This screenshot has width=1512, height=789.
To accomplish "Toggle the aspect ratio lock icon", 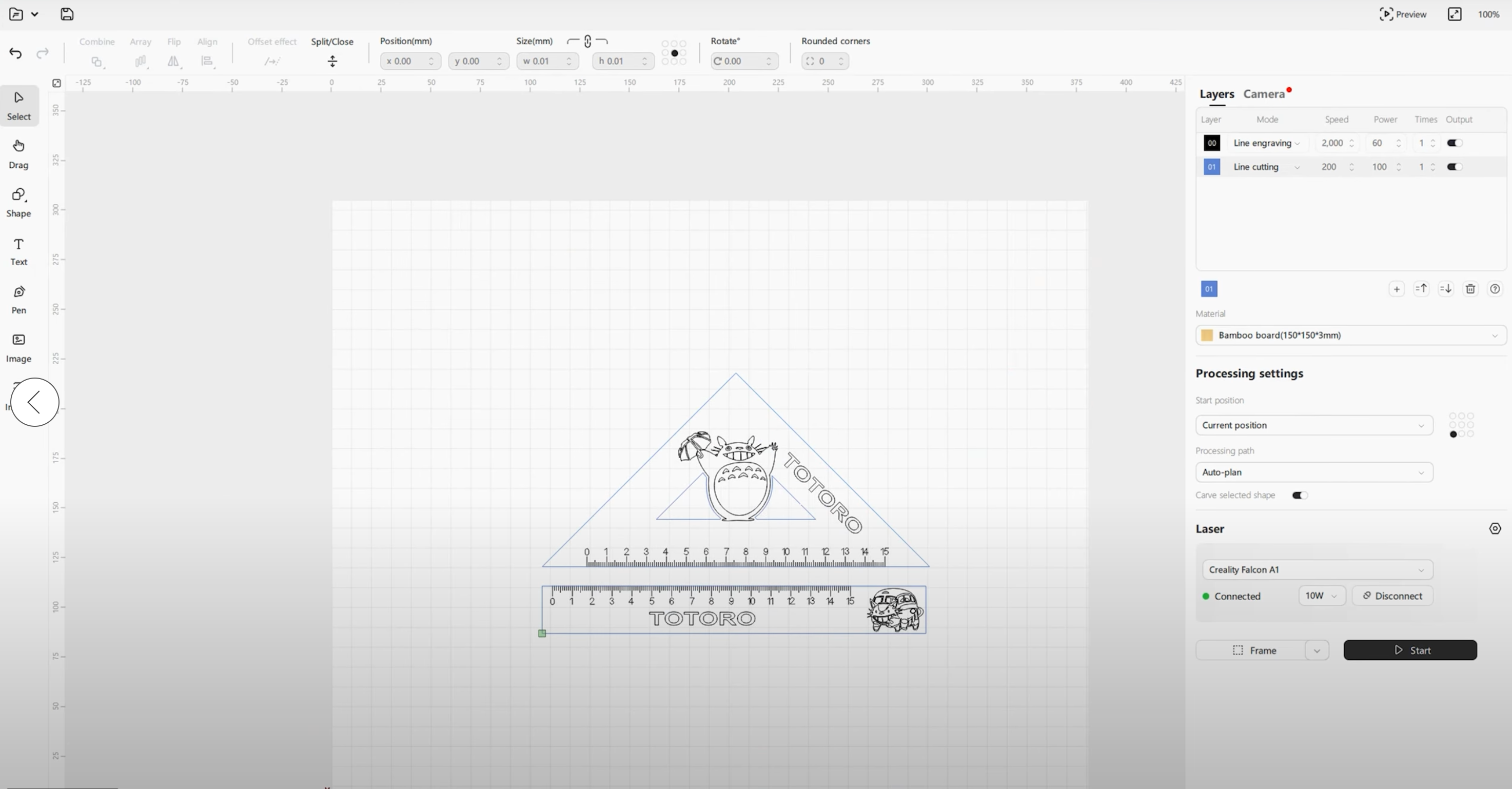I will [x=587, y=41].
